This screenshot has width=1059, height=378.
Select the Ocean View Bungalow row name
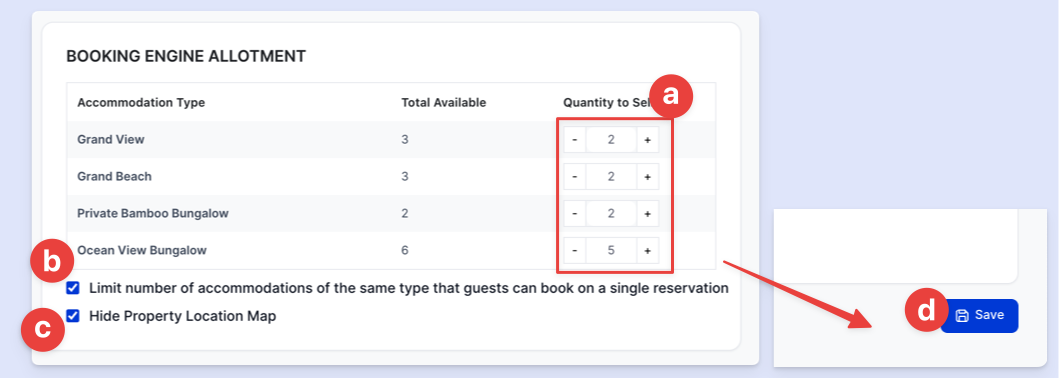(x=142, y=250)
